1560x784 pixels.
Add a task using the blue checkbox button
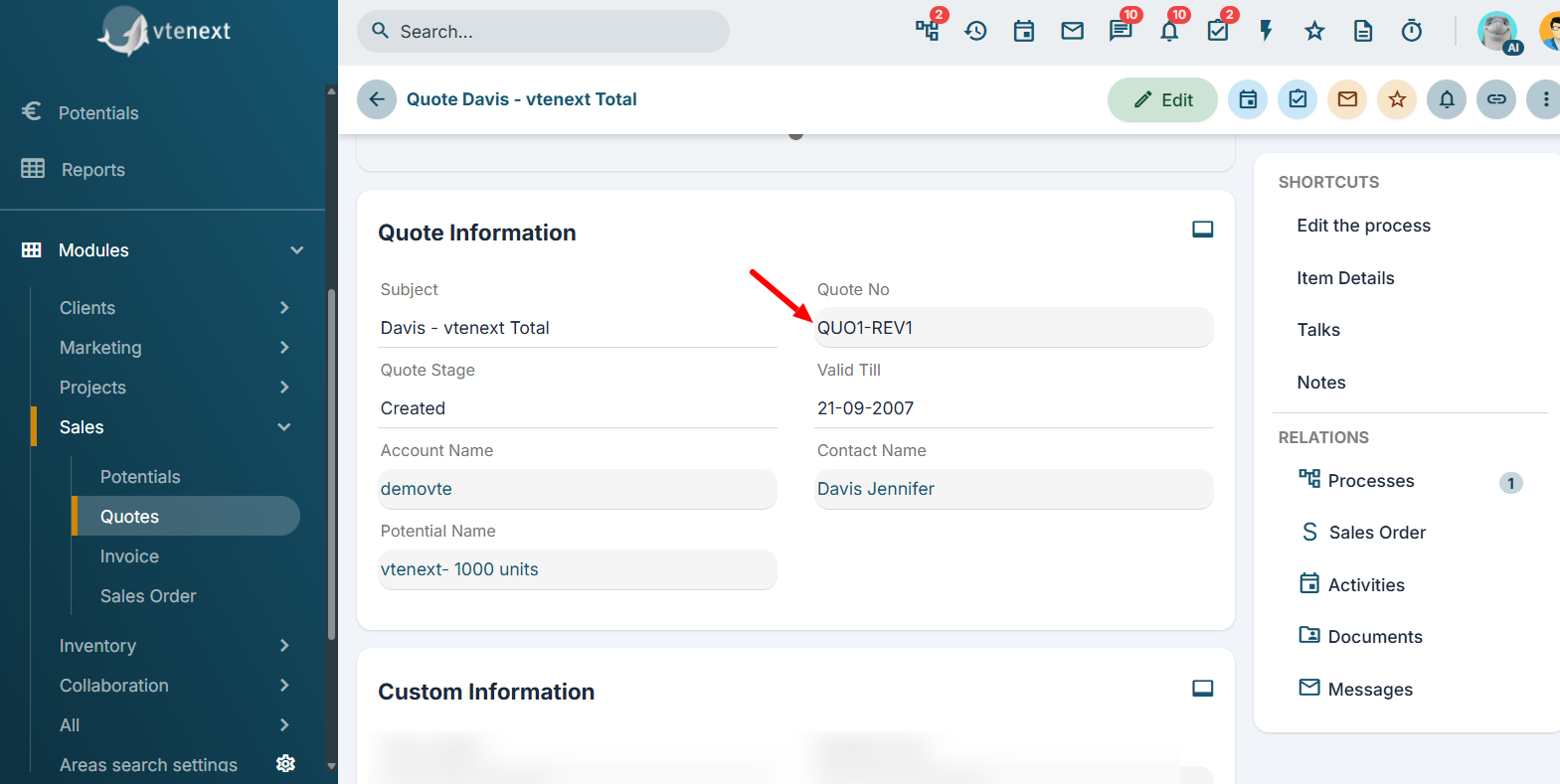pyautogui.click(x=1298, y=99)
